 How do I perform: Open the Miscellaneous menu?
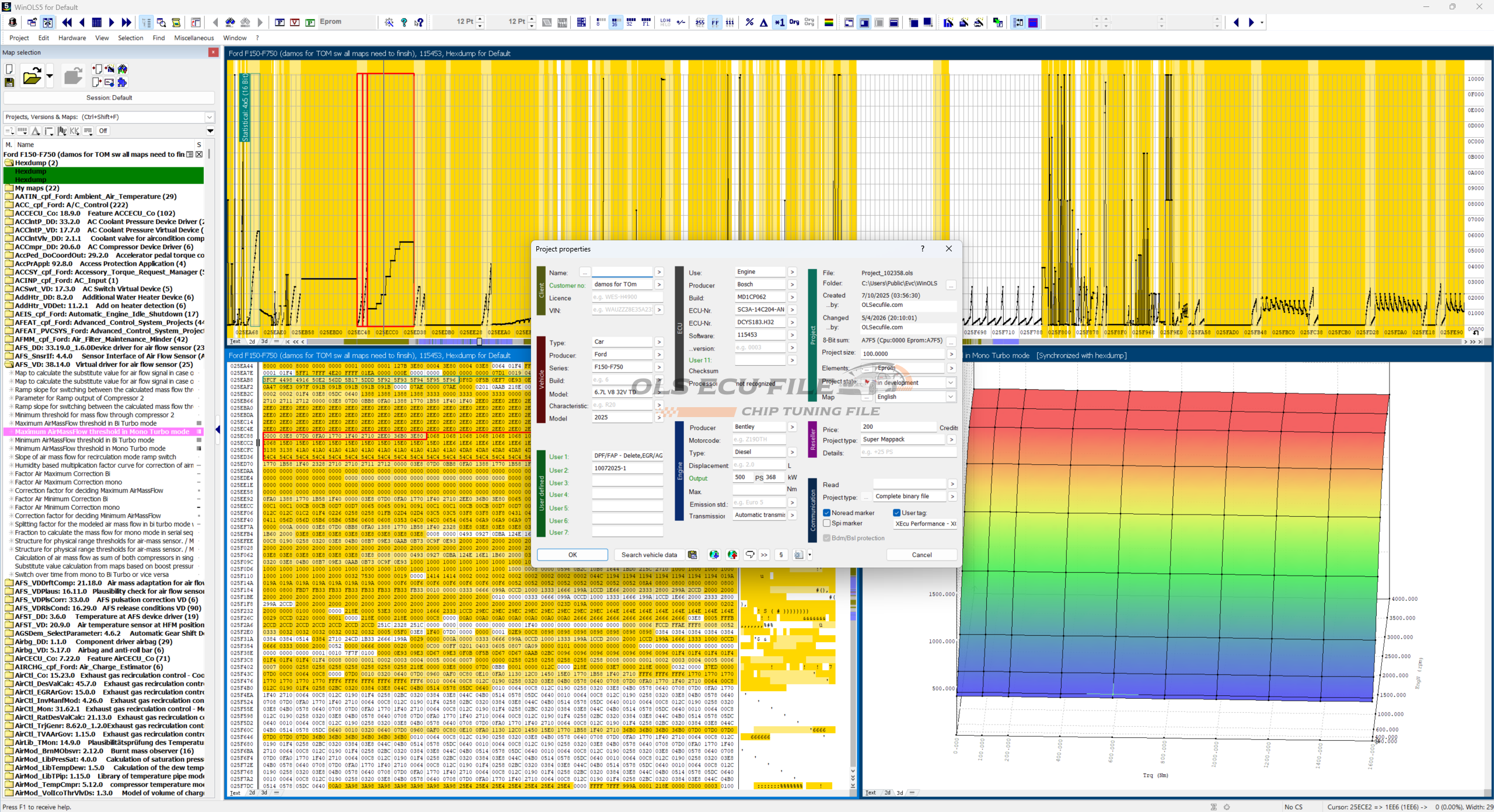click(194, 38)
